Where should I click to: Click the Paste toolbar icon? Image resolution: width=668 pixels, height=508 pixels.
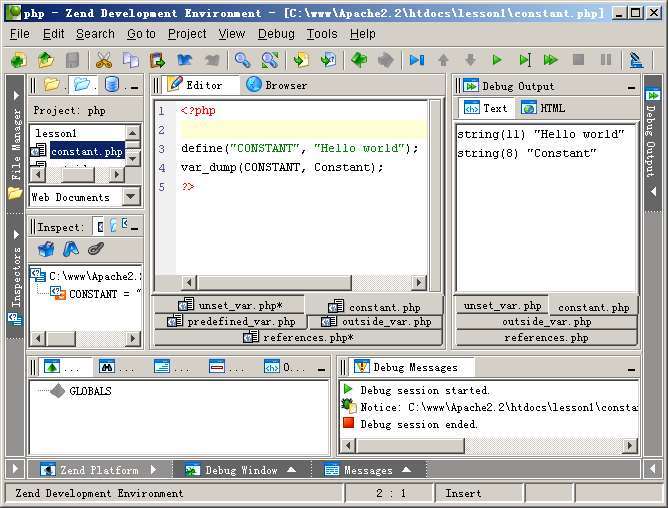pos(157,60)
